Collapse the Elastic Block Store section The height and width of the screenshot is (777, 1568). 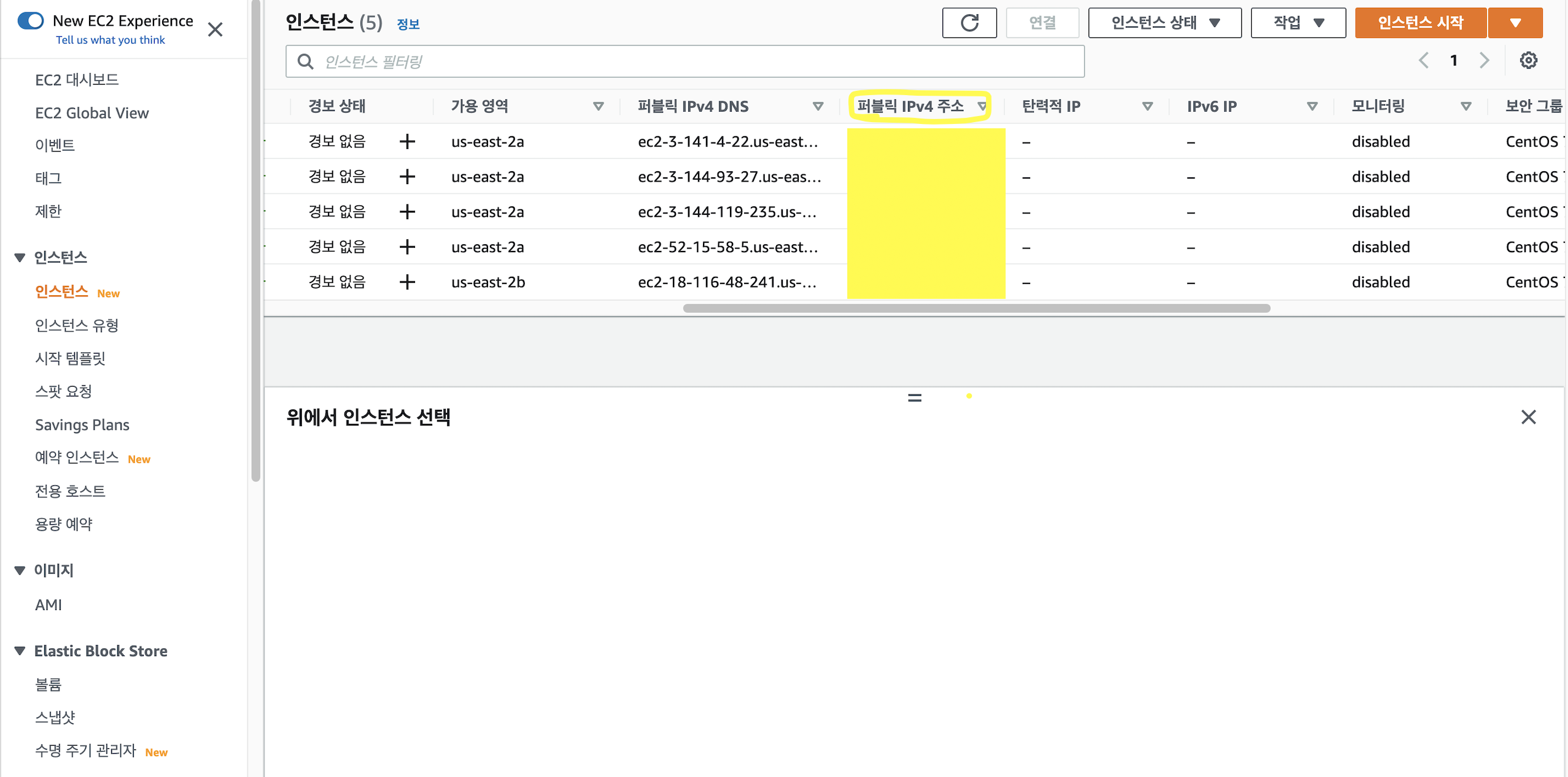[x=20, y=651]
